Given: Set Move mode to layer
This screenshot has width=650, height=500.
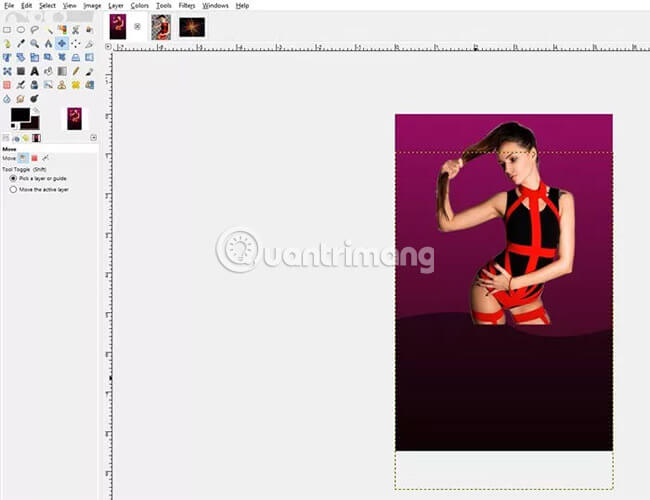Looking at the screenshot, I should (x=24, y=158).
